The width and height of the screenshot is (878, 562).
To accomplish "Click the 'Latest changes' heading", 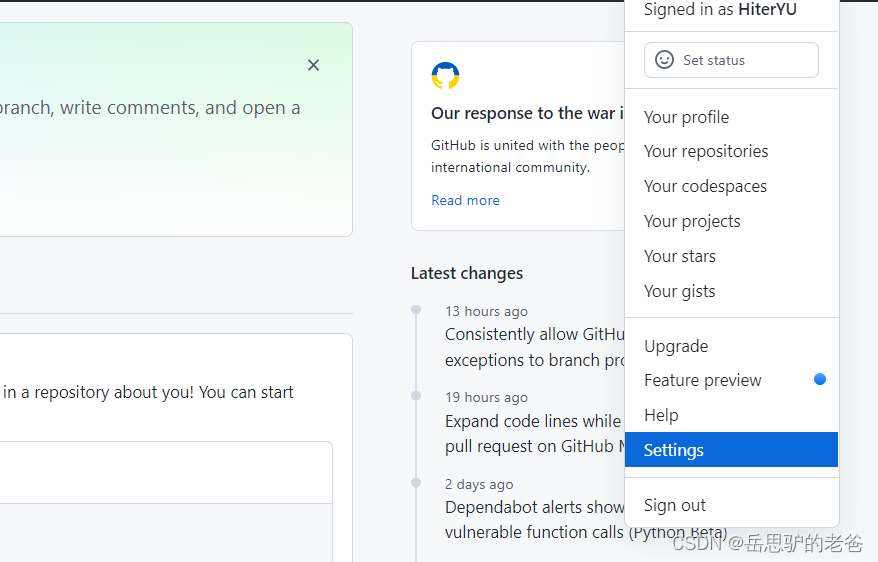I will tap(467, 273).
